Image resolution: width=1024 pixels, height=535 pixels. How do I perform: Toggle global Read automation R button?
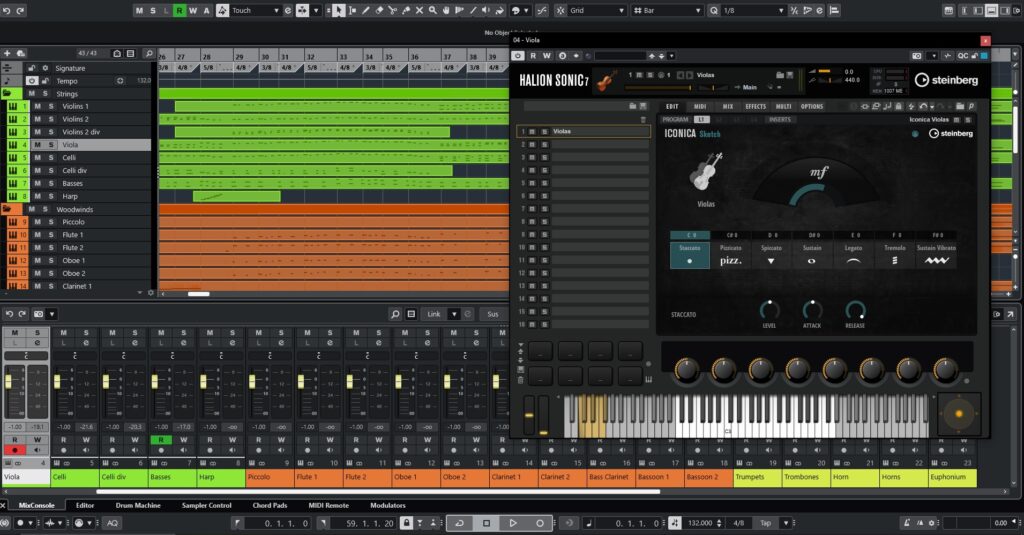point(179,10)
